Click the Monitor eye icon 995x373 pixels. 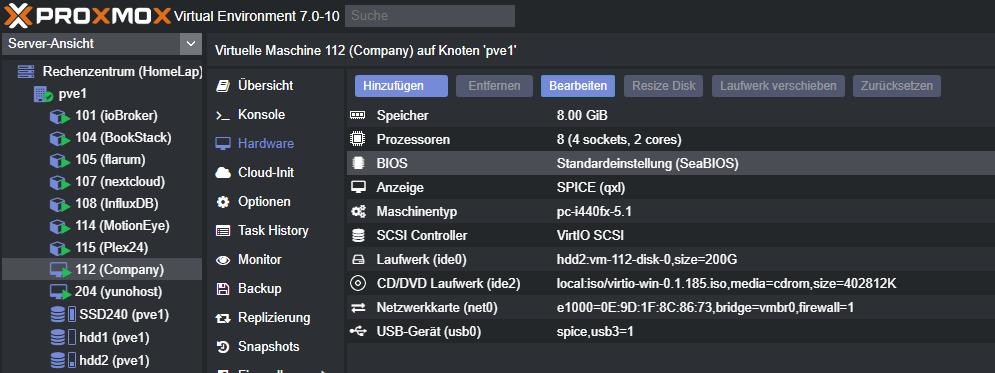tap(223, 260)
